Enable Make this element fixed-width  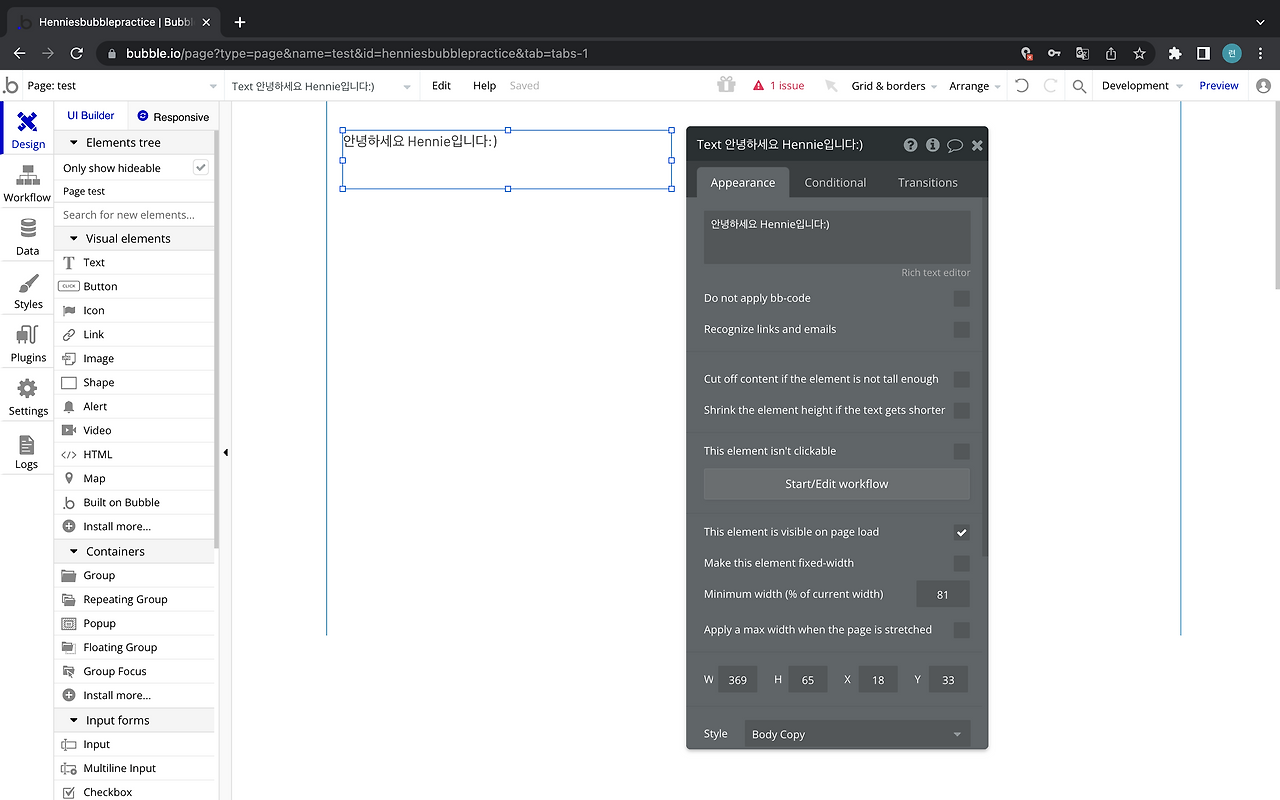961,563
